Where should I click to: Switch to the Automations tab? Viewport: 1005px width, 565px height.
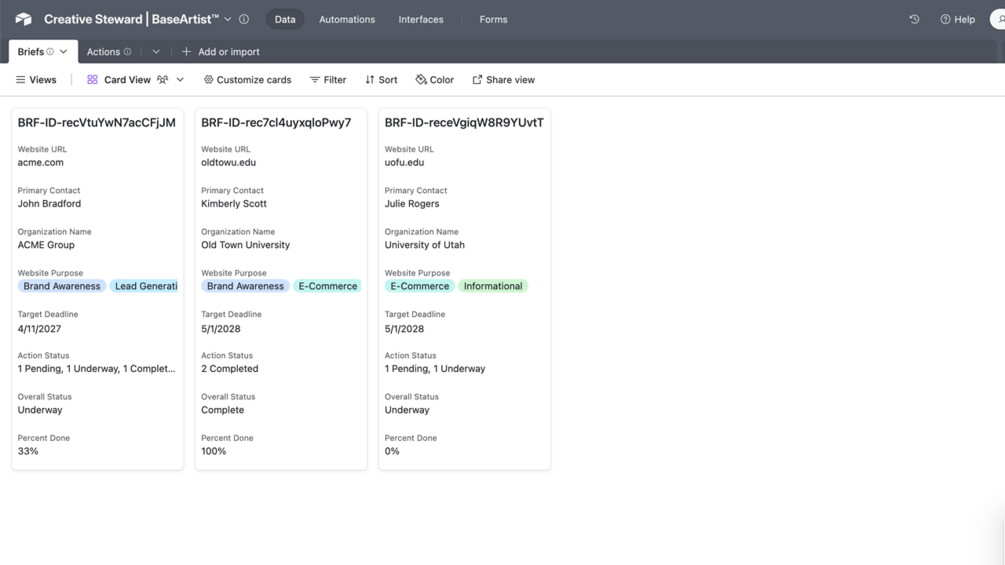(x=347, y=19)
